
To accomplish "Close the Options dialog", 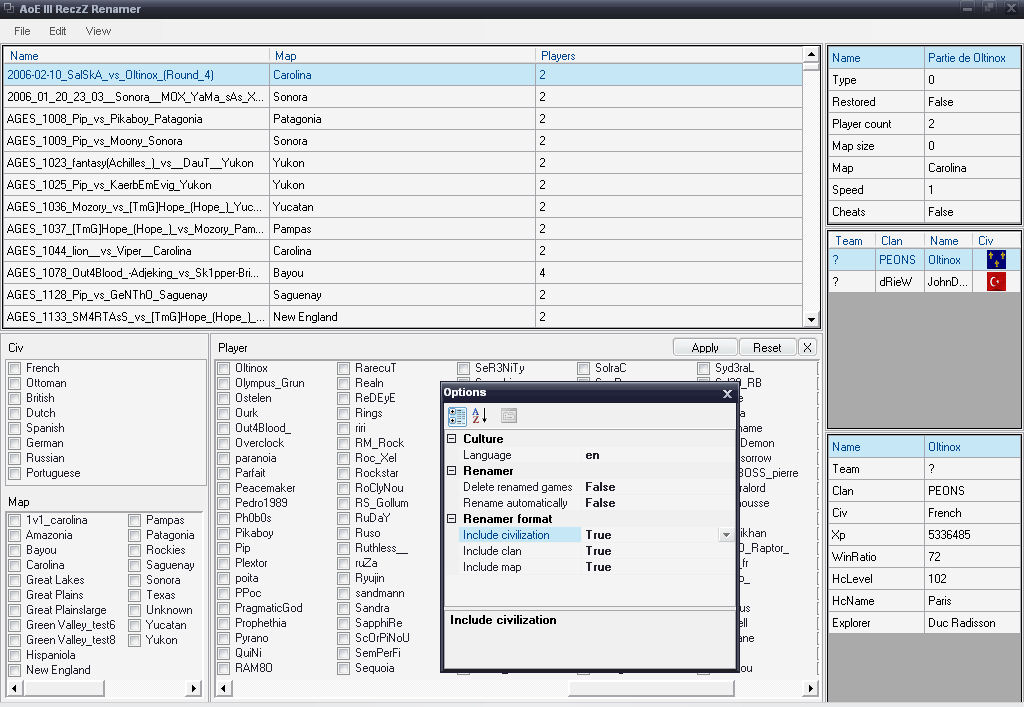I will click(x=727, y=394).
